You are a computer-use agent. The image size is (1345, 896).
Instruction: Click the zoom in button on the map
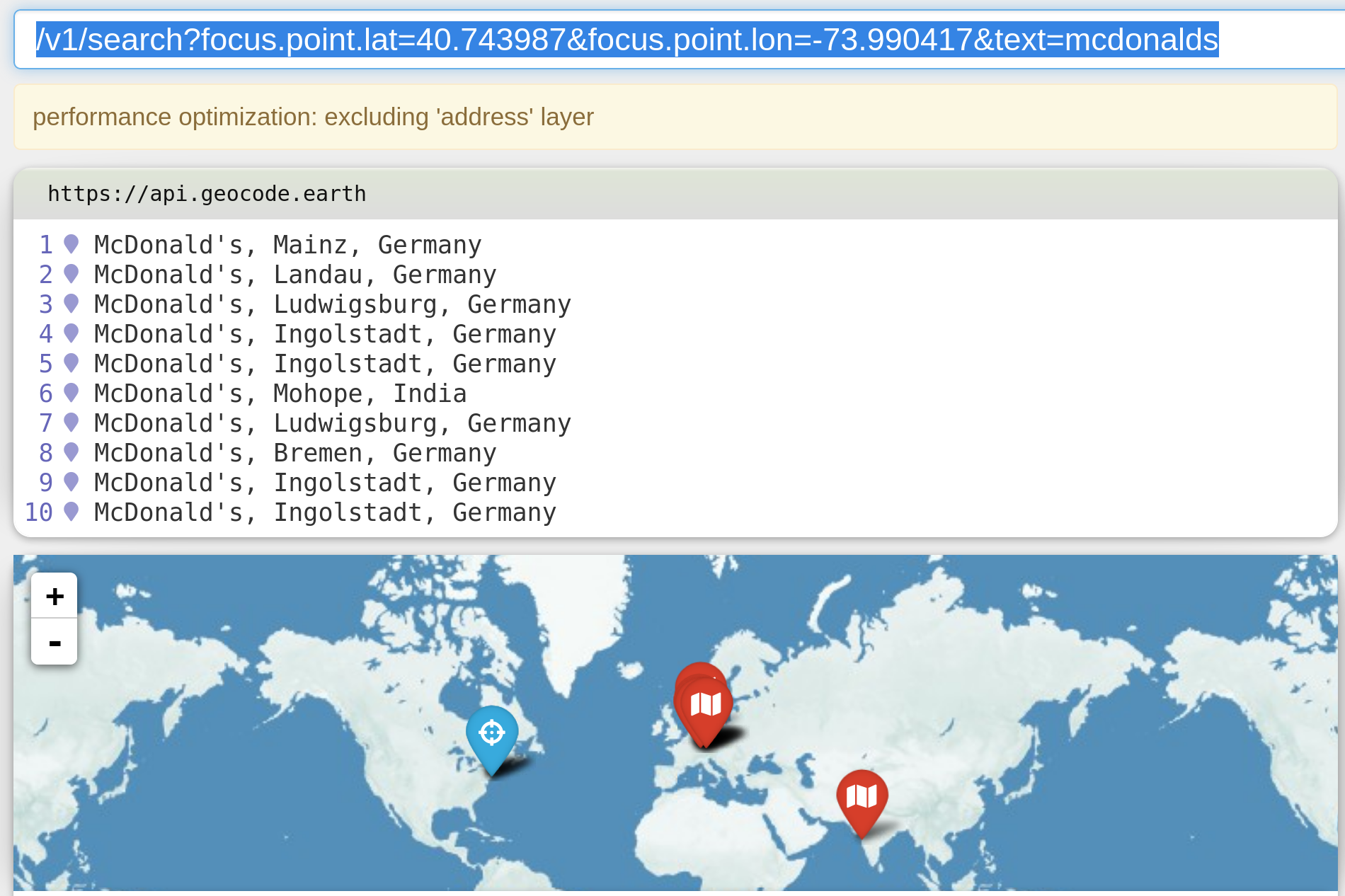54,595
